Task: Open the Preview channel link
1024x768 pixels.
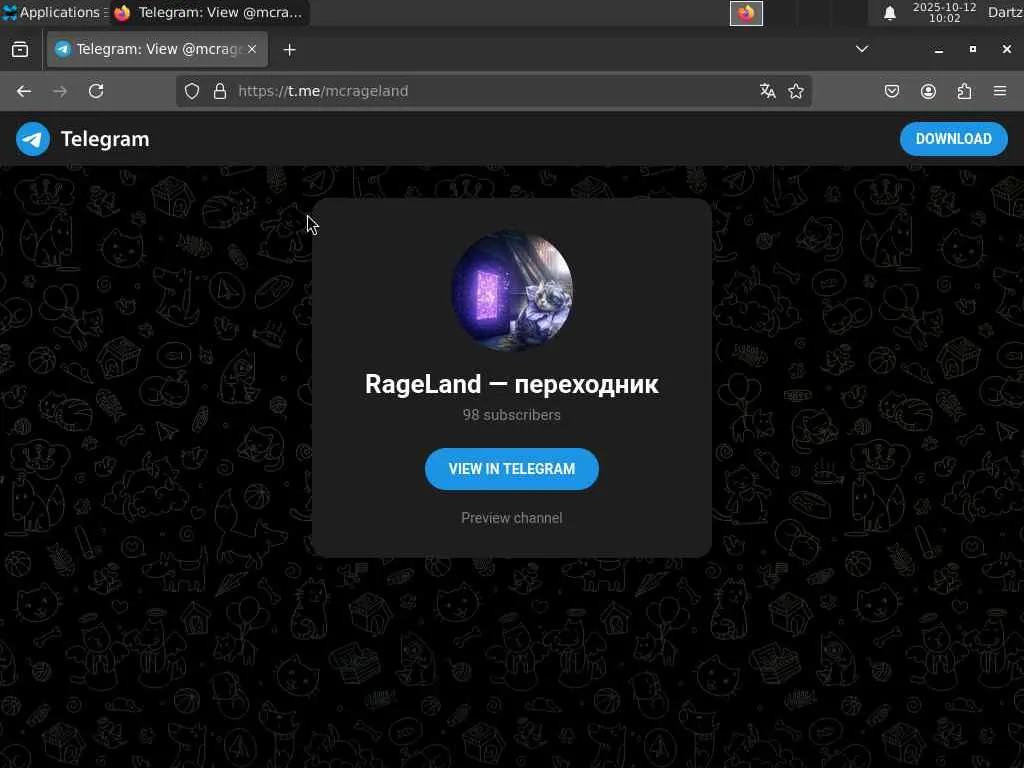Action: point(511,518)
